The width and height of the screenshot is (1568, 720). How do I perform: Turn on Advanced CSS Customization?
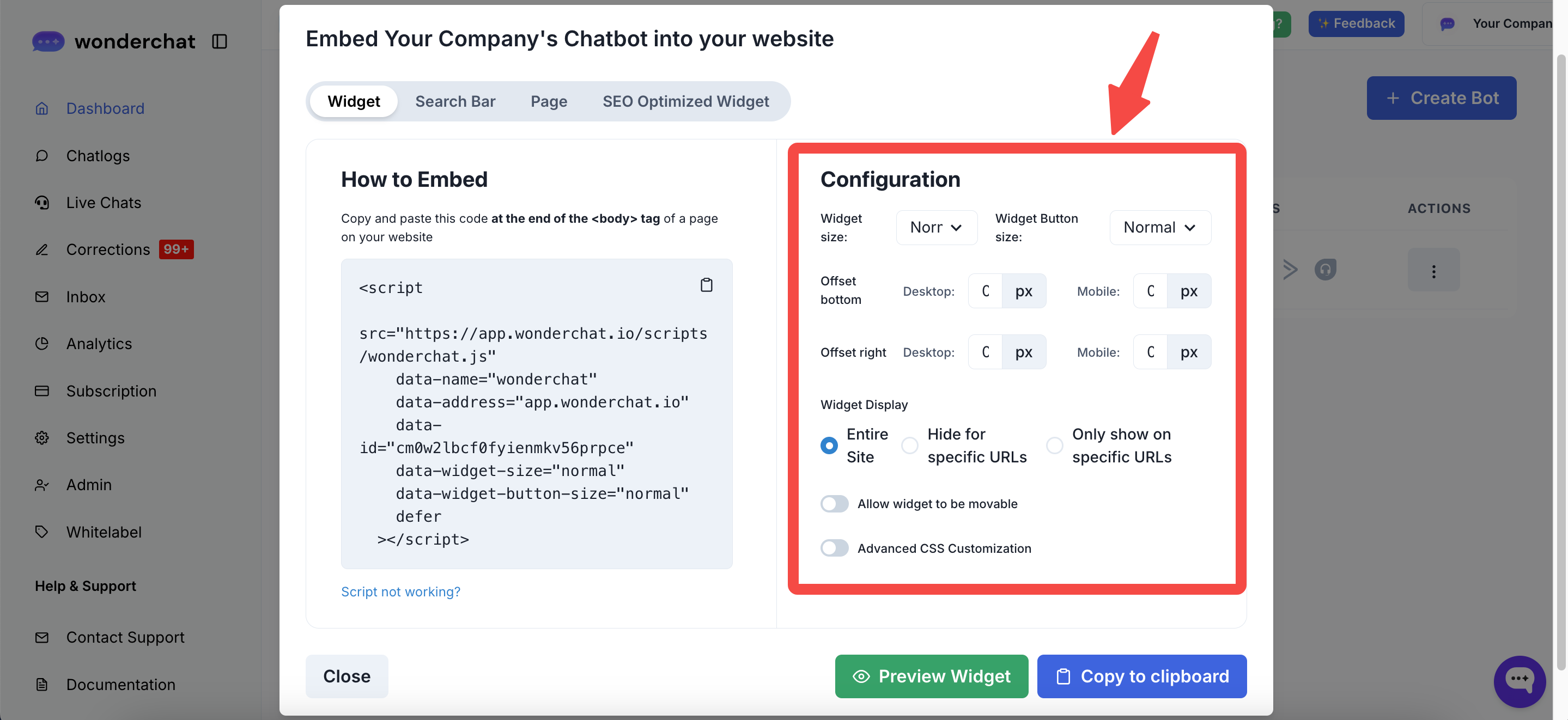click(x=834, y=548)
